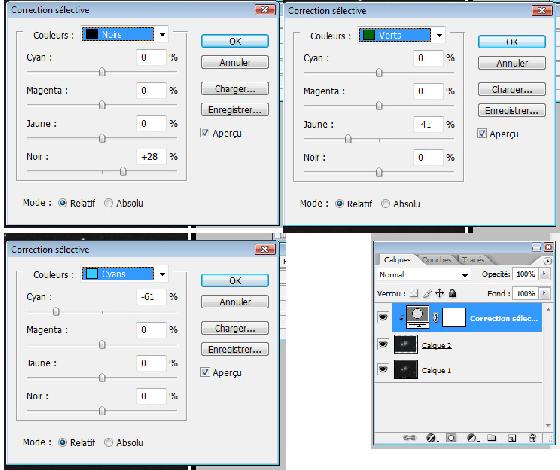Click the new group folder icon
Viewport: 560px width, 470px height.
pos(492,438)
